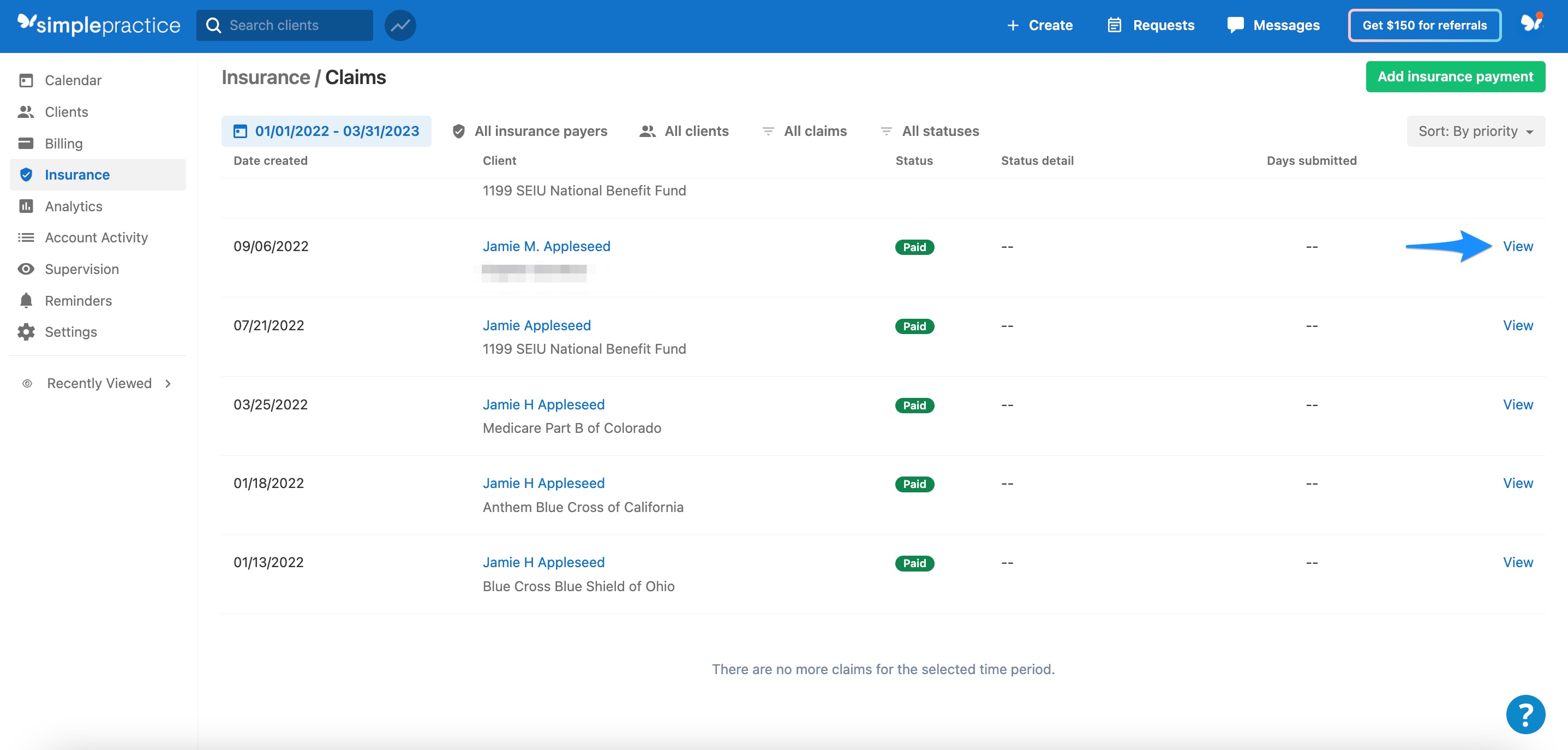Screen dimensions: 1568x750
Task: Open Jamie H Appleseed Medicare claim client
Action: point(543,405)
